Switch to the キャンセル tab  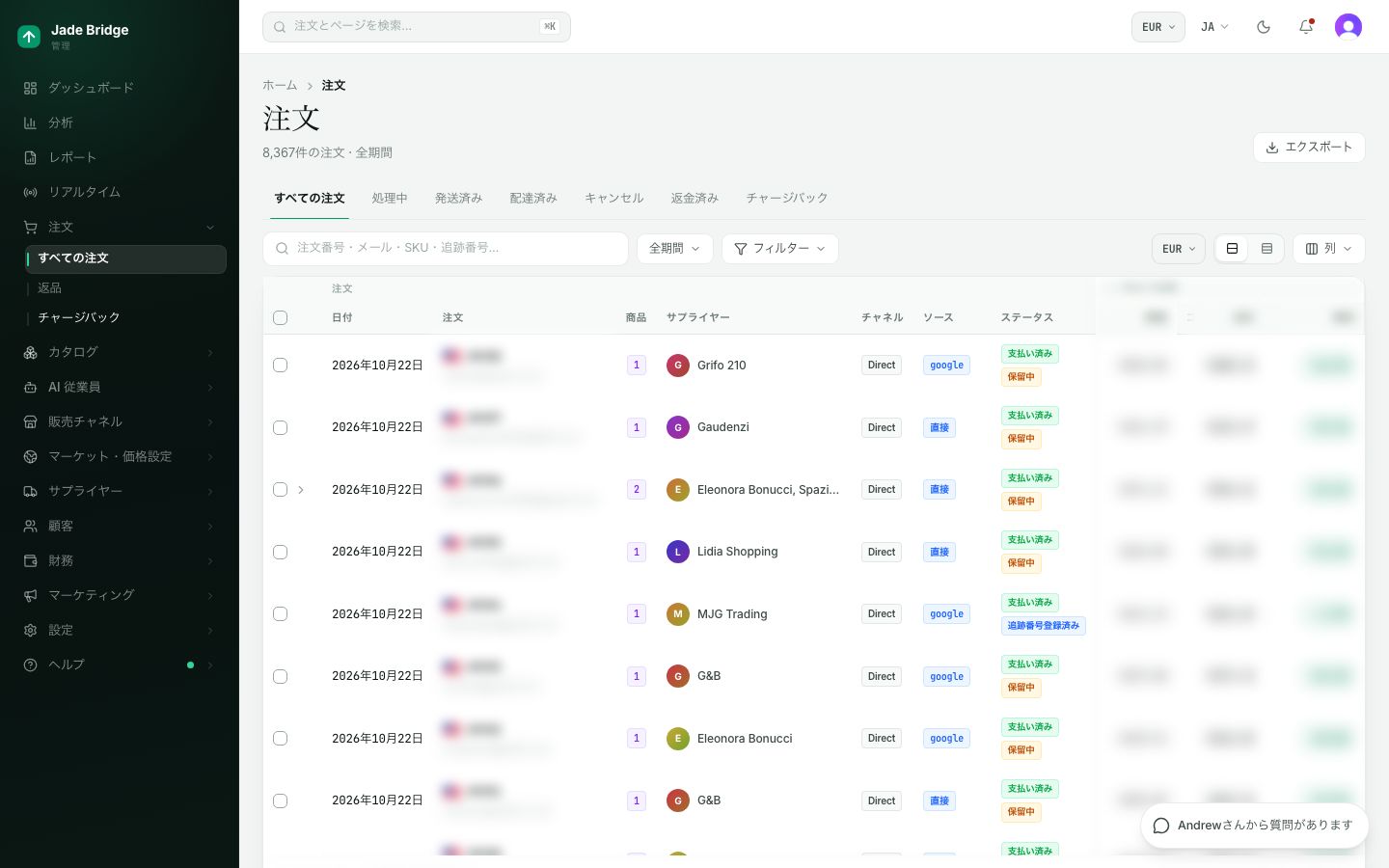coord(614,198)
